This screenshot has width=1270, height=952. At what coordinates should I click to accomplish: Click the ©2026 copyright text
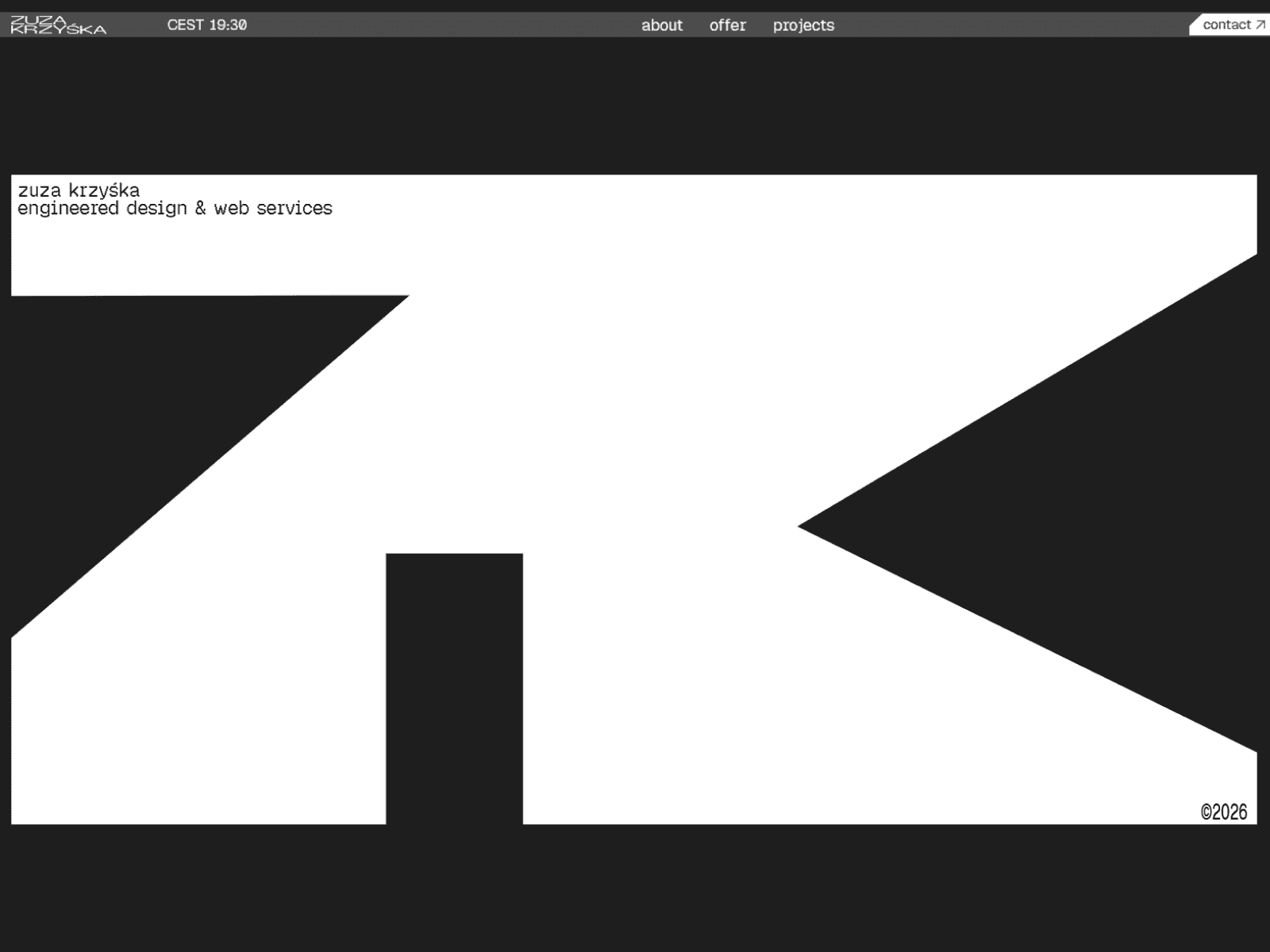[1224, 812]
